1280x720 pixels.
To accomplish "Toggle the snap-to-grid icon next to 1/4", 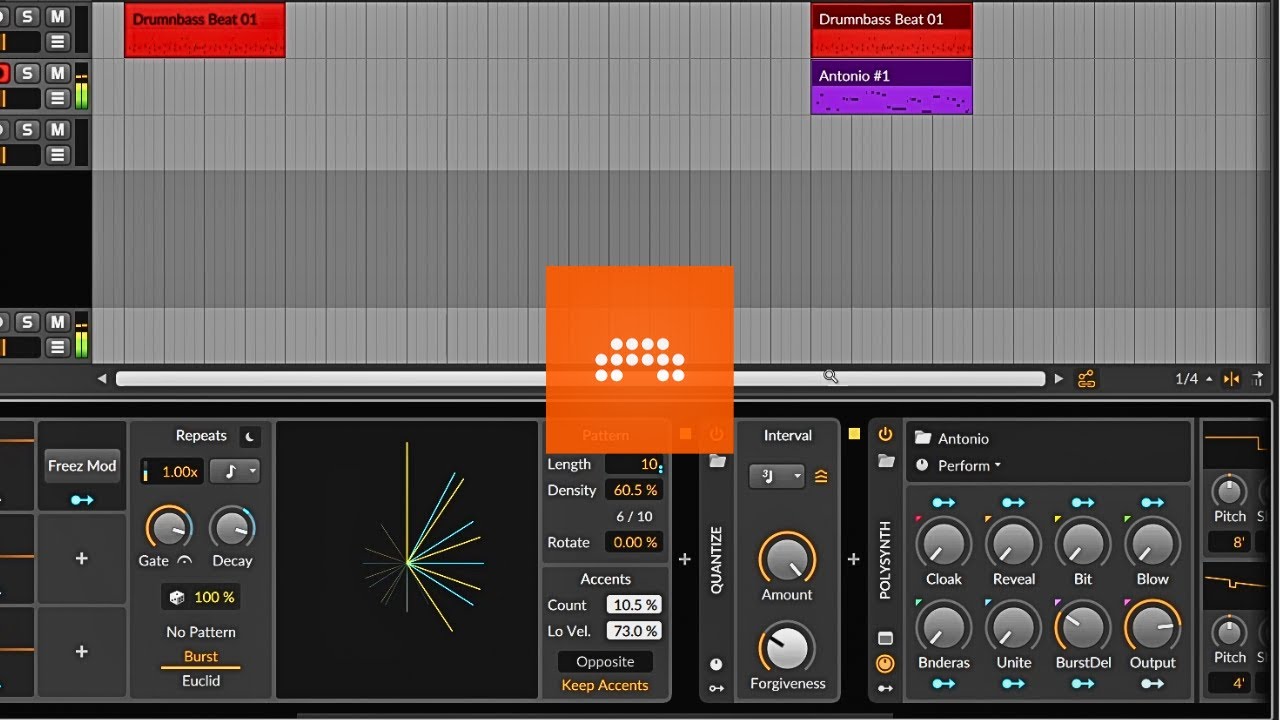I will [1232, 379].
